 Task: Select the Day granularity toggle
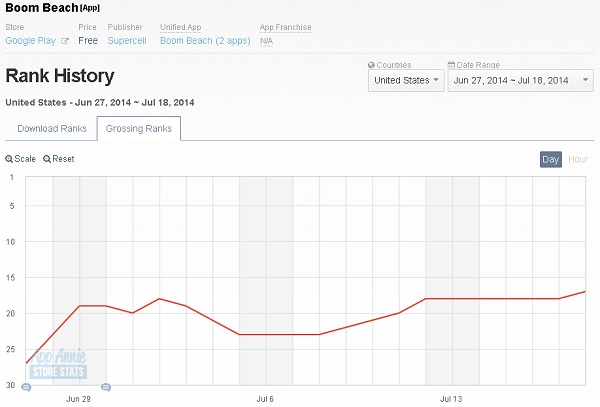(x=551, y=160)
